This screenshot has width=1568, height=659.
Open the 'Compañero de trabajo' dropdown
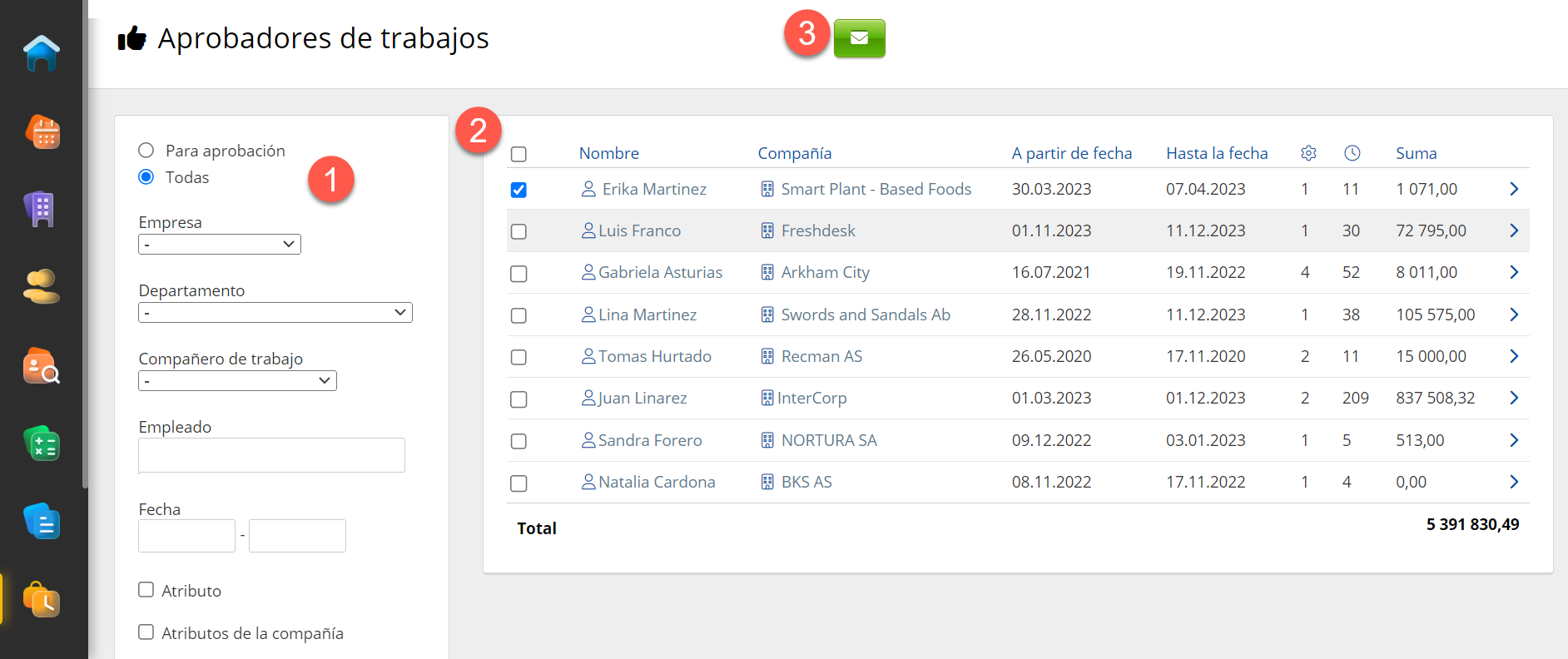(x=237, y=381)
